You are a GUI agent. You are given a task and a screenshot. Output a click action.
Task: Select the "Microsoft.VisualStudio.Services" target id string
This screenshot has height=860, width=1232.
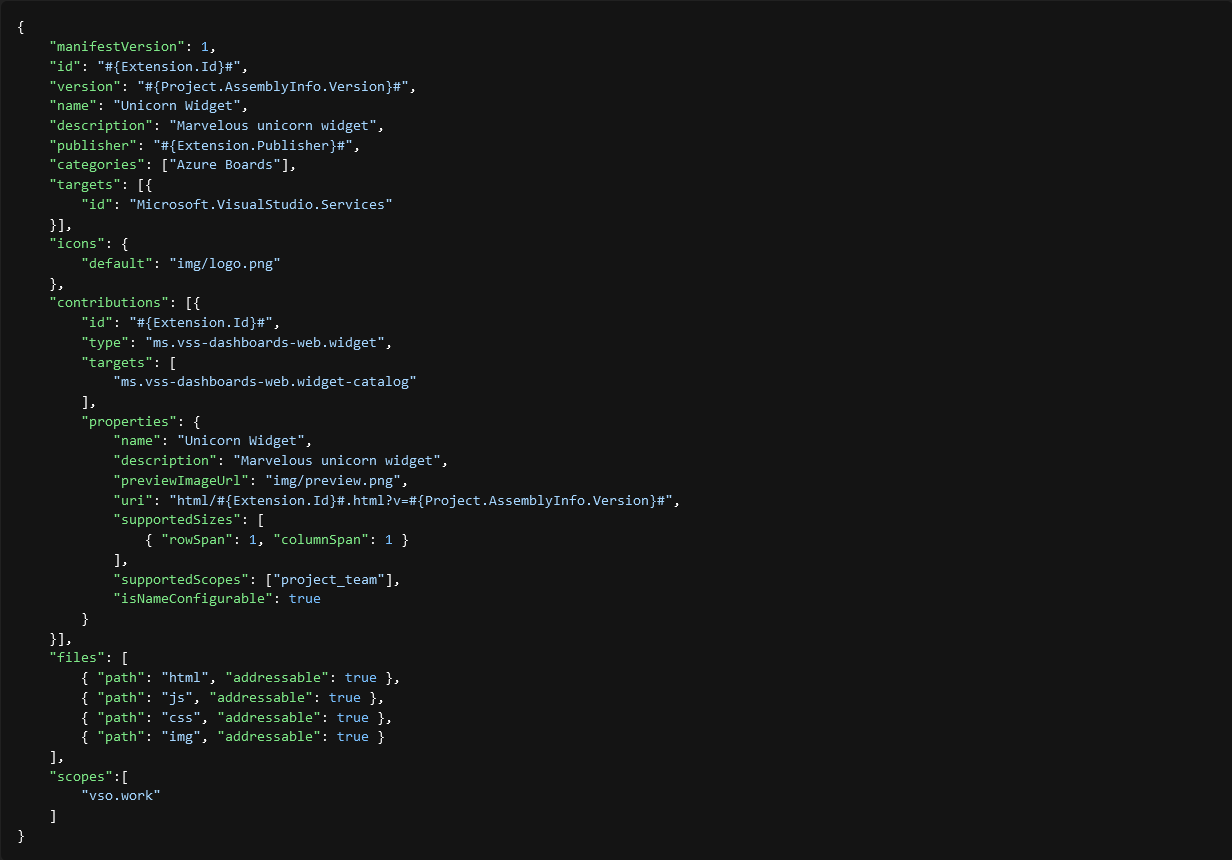click(x=260, y=205)
